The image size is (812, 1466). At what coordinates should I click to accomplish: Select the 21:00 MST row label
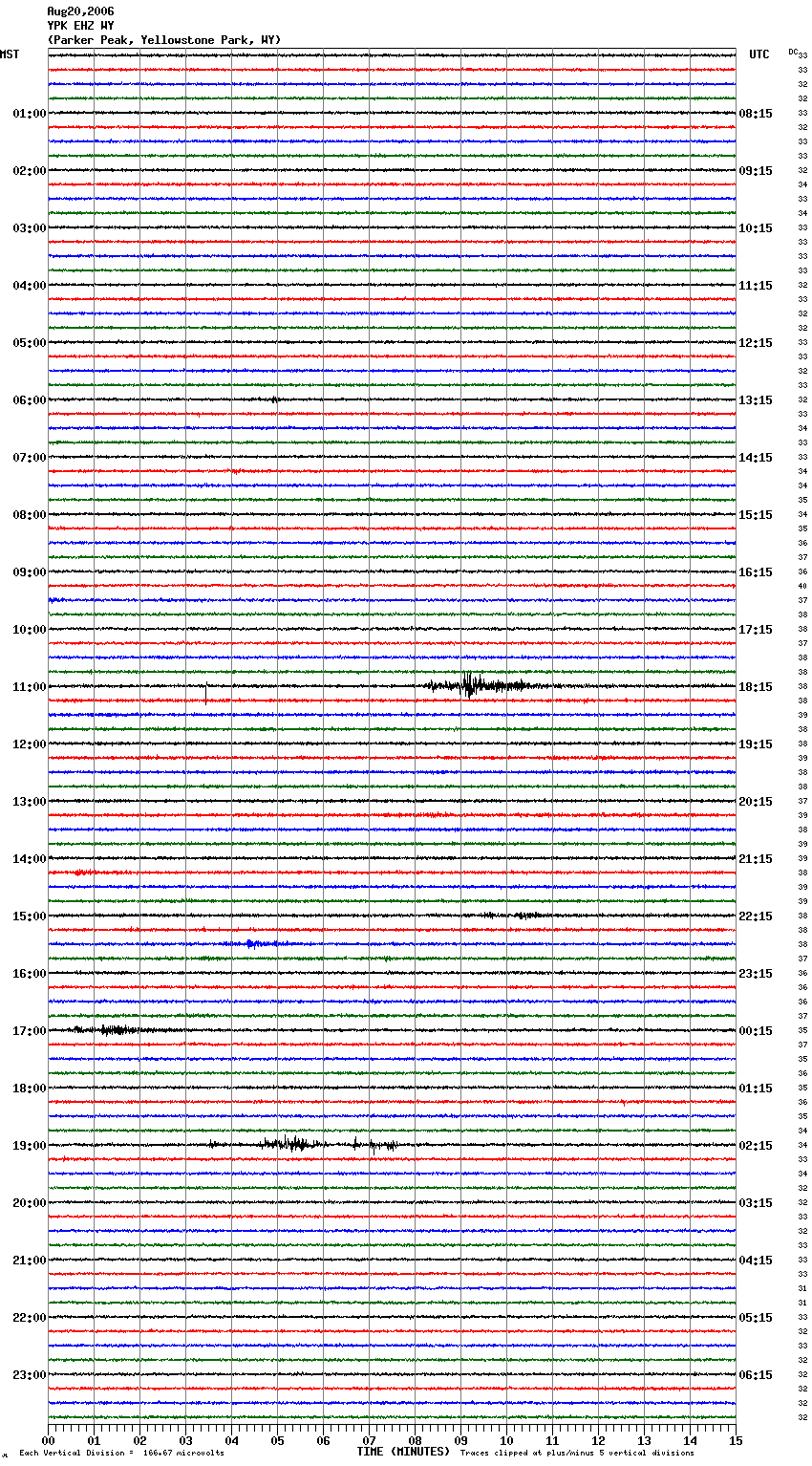click(30, 1261)
